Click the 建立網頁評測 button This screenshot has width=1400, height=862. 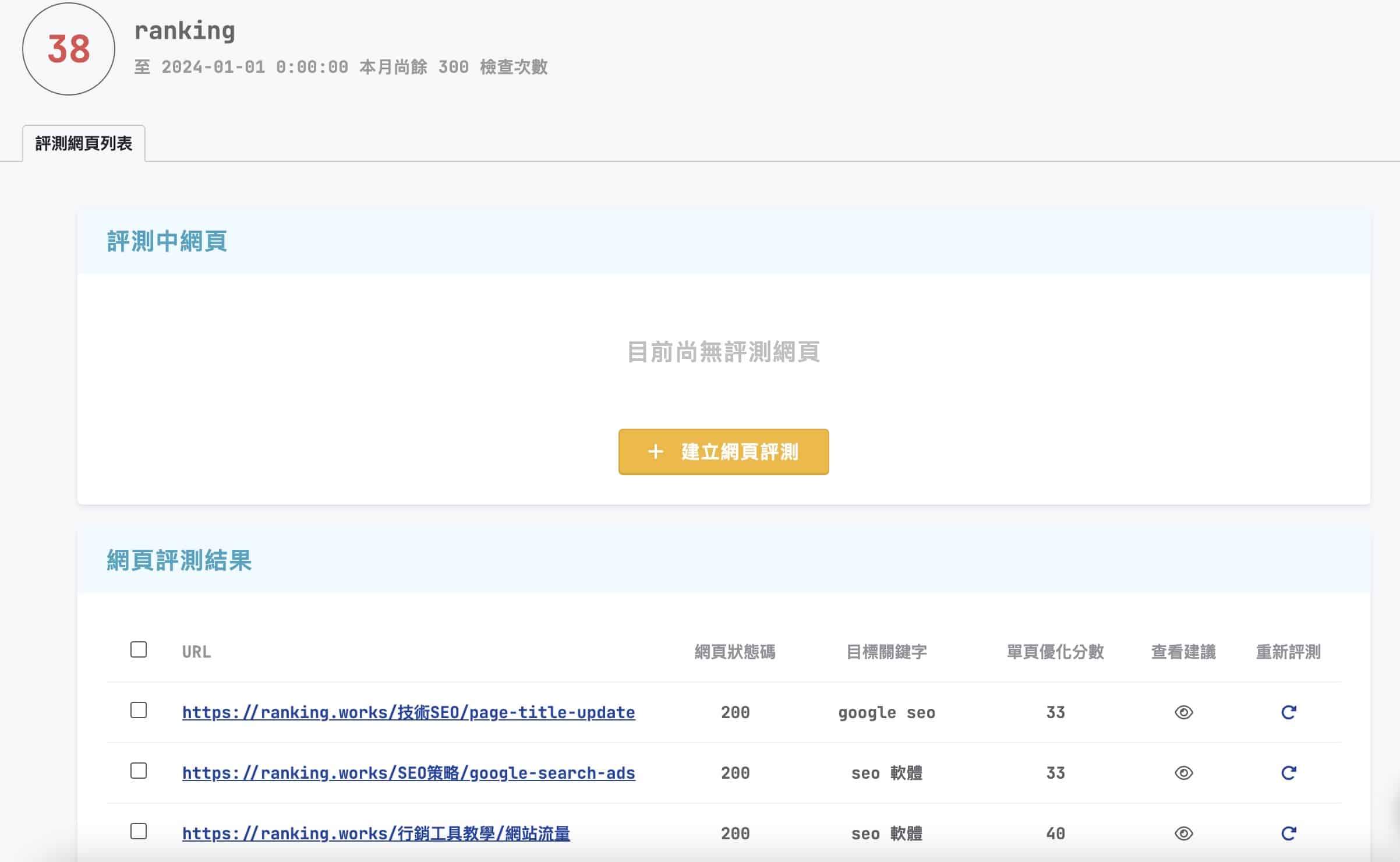pos(723,452)
